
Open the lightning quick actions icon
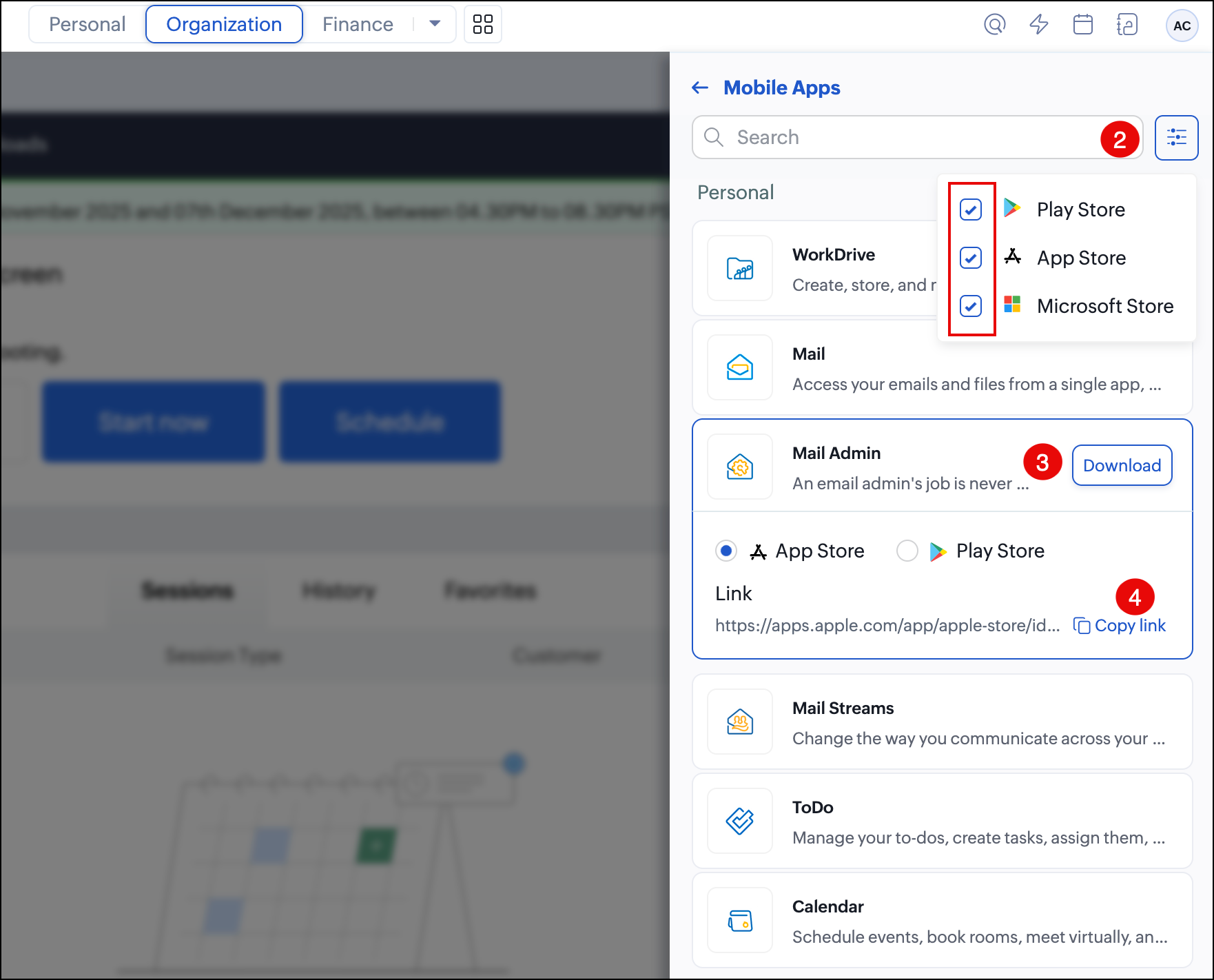[1039, 25]
